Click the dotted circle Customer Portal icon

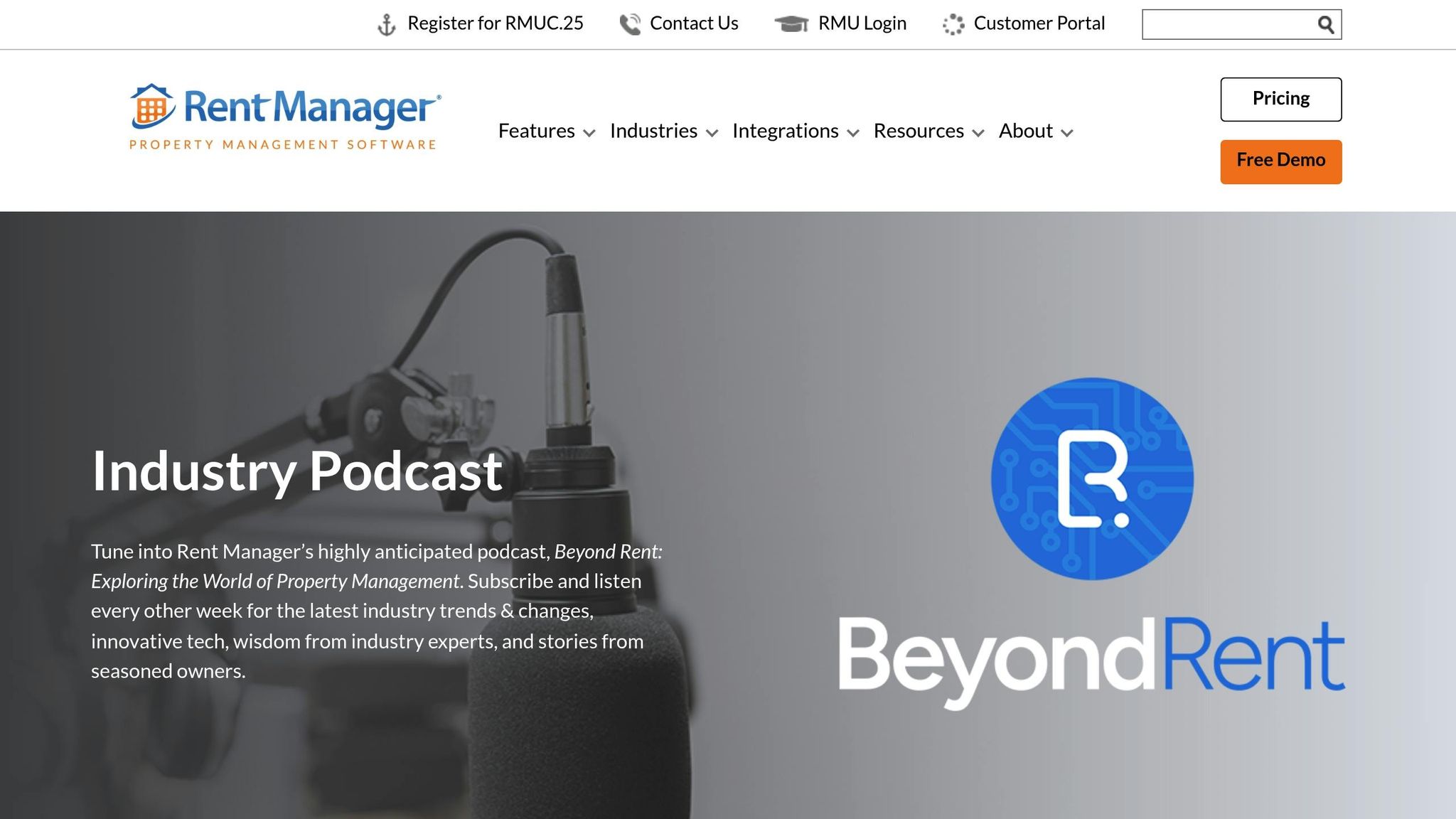point(953,25)
